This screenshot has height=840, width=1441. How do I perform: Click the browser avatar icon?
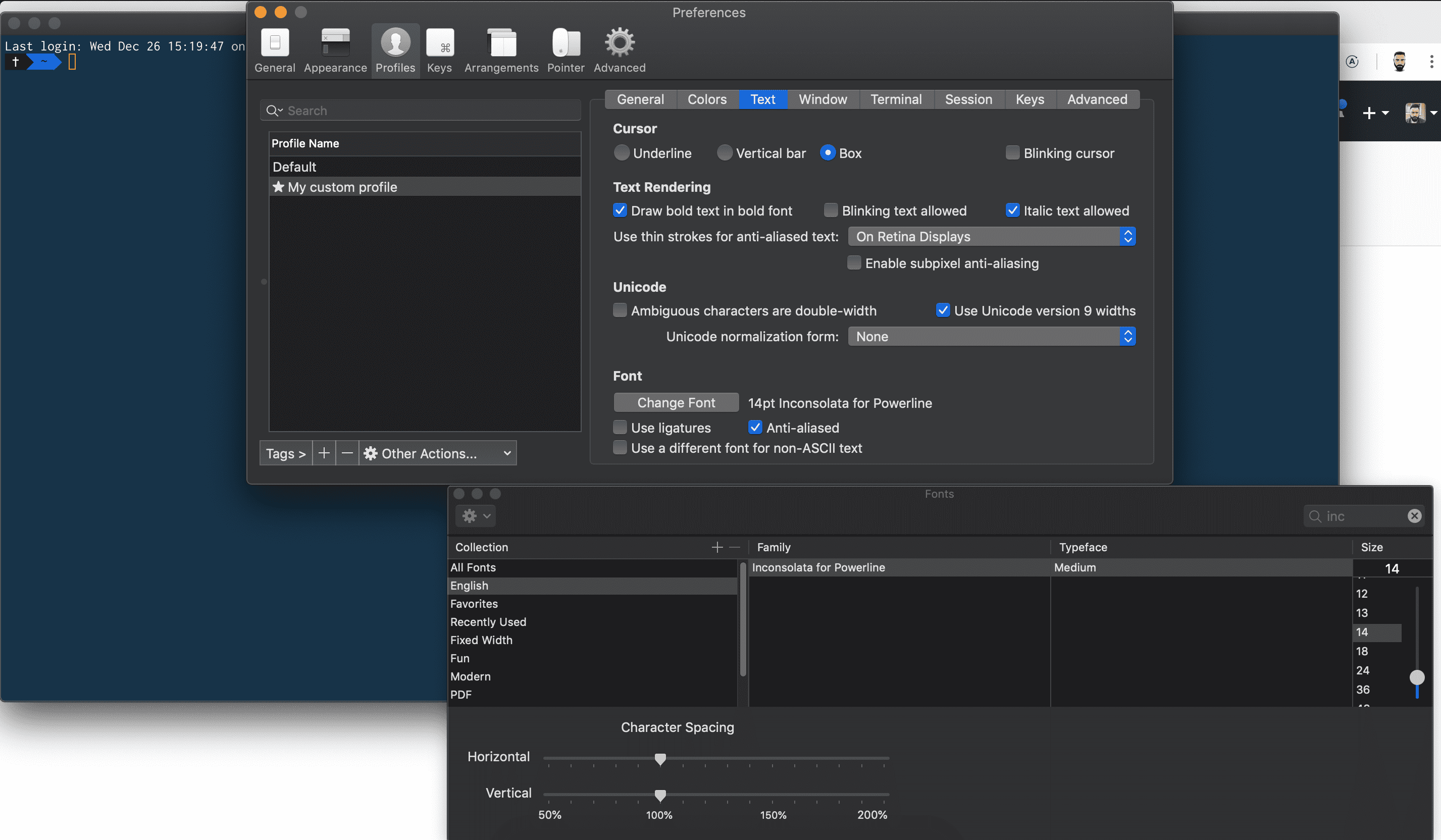point(1399,61)
